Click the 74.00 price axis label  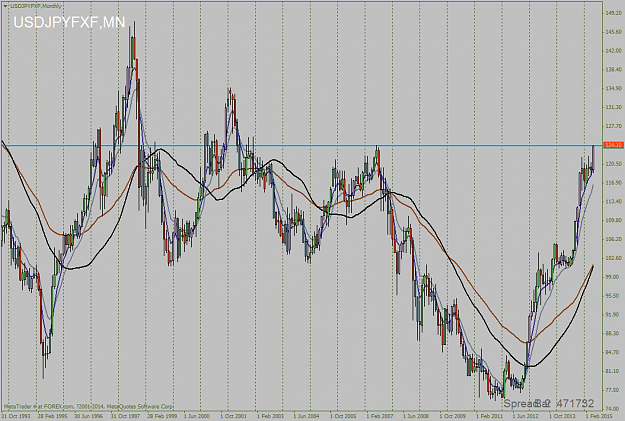click(x=614, y=409)
